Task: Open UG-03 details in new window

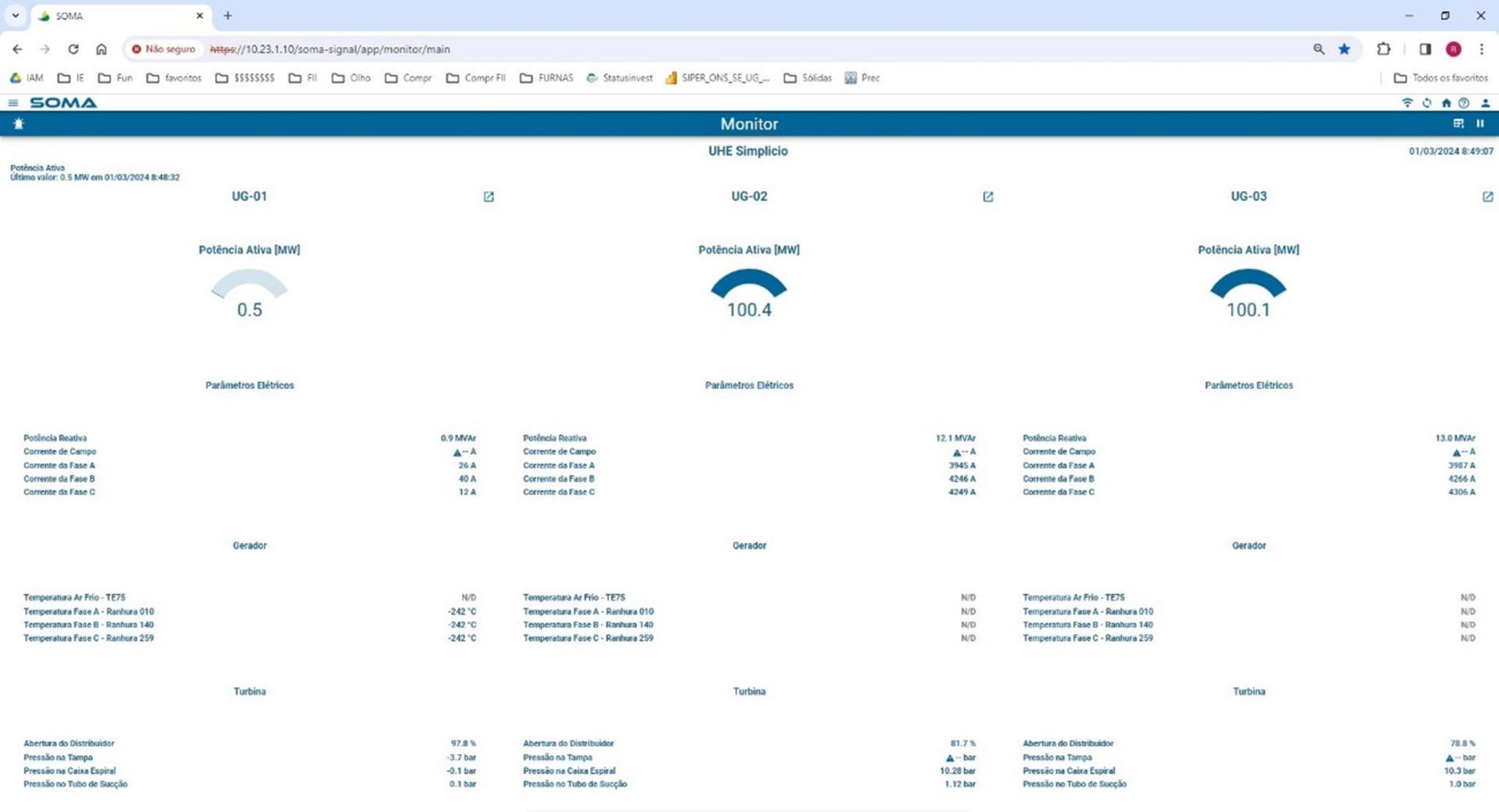Action: (x=1487, y=197)
